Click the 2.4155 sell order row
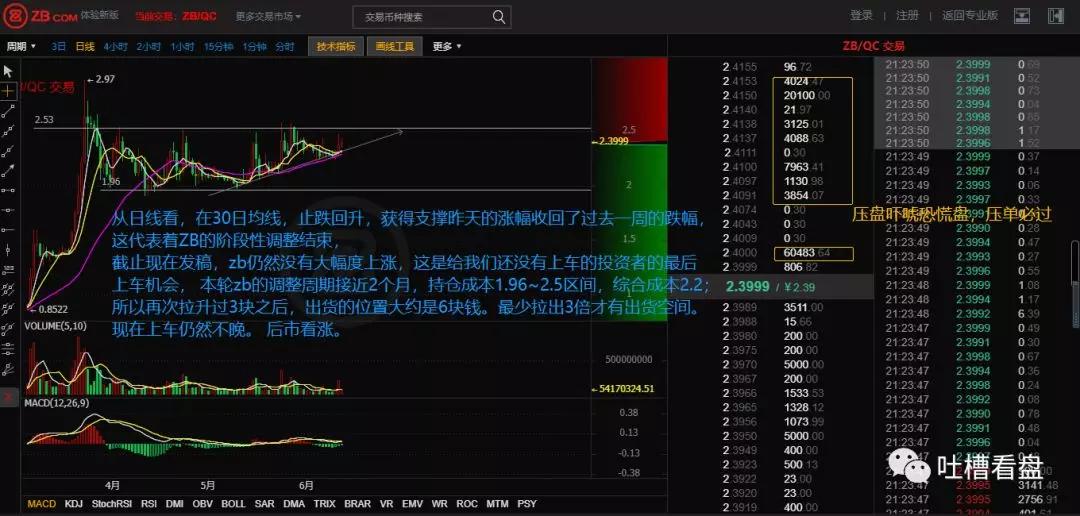Viewport: 1080px width, 516px height. click(x=771, y=67)
